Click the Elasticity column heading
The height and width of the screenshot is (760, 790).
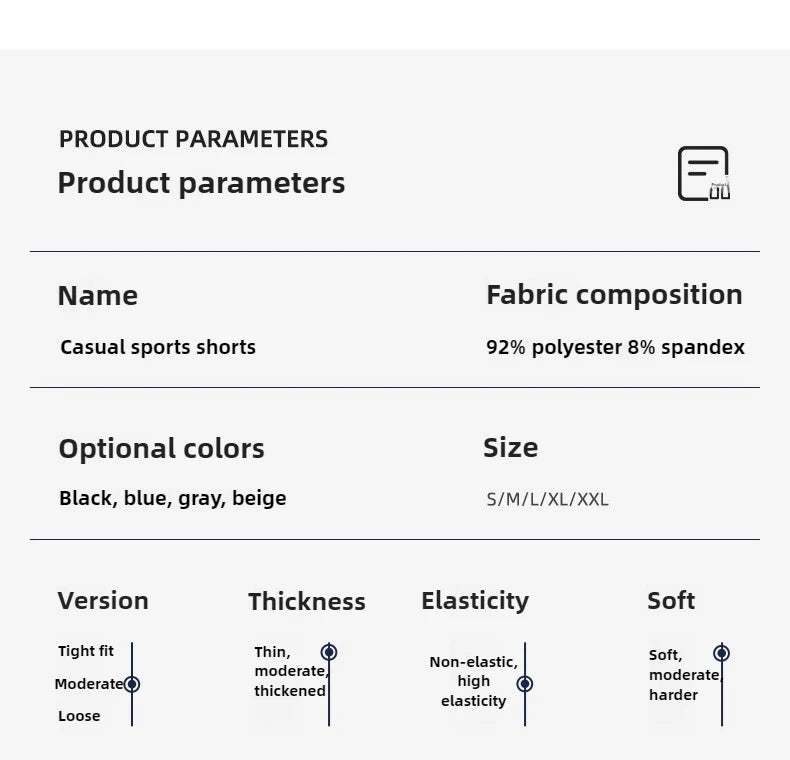[475, 601]
